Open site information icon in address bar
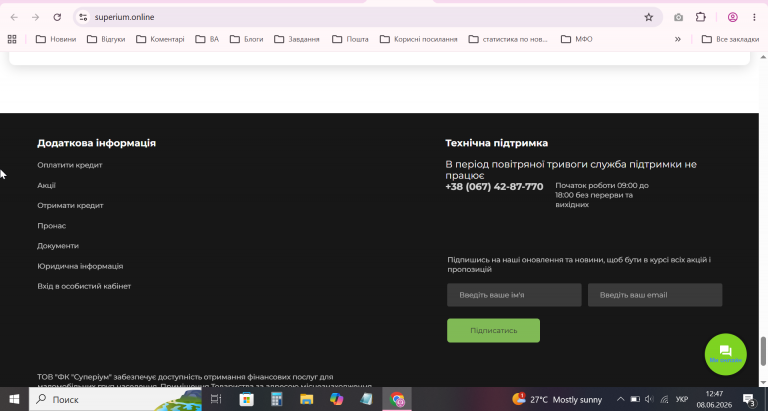The width and height of the screenshot is (768, 411). [83, 17]
